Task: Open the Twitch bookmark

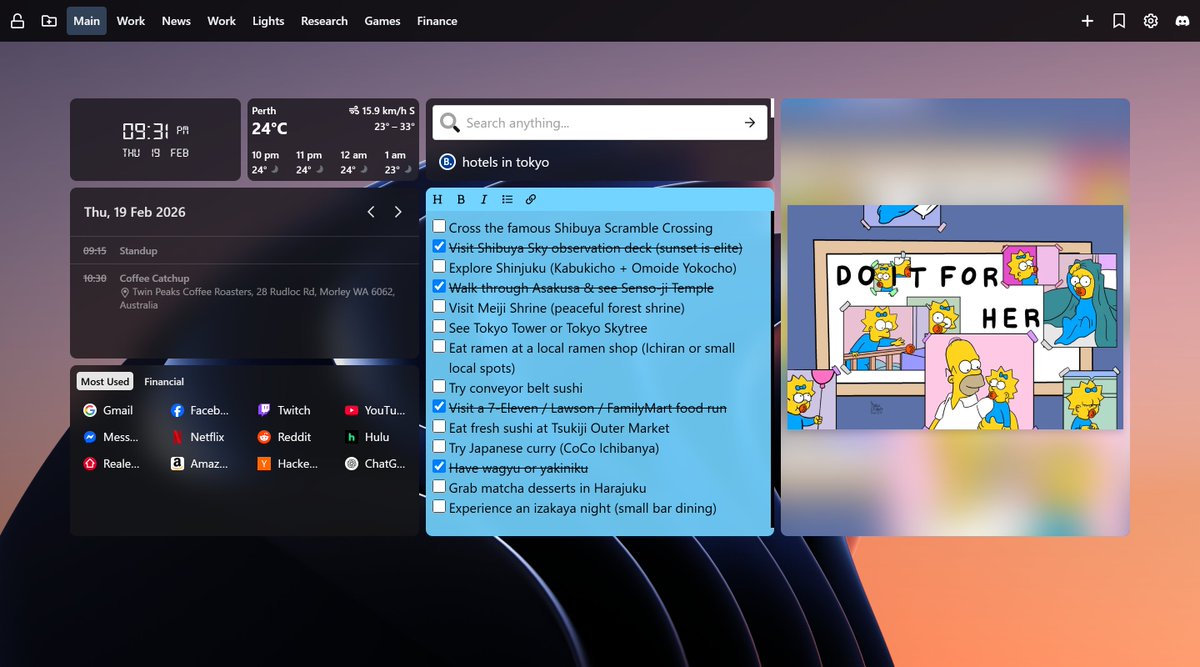Action: click(284, 410)
